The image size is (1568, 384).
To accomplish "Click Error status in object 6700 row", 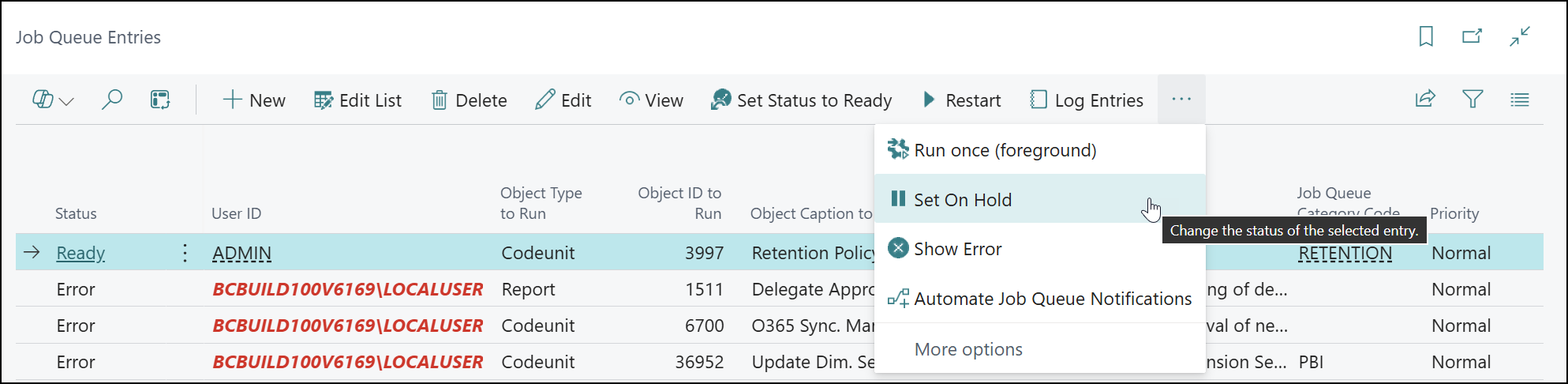I will pos(76,326).
